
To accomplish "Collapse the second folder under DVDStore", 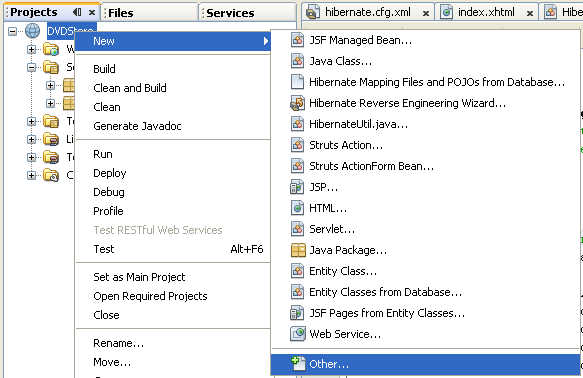I will tap(32, 67).
